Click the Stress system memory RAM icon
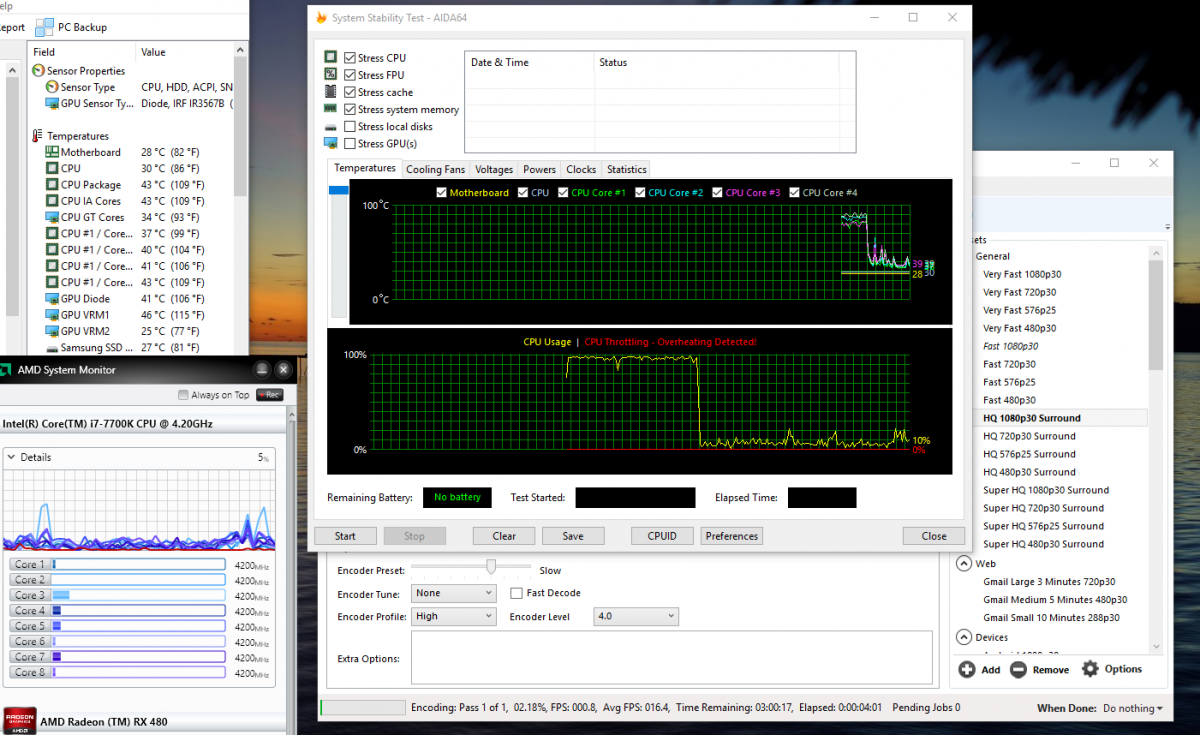The image size is (1200, 735). [x=331, y=109]
